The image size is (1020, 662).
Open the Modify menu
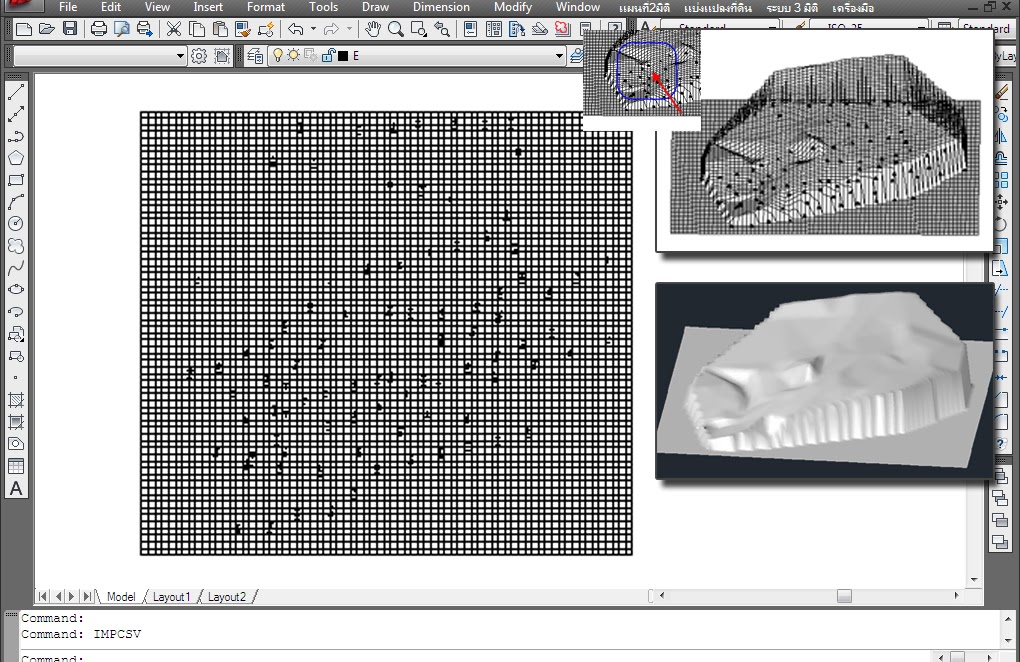[513, 7]
